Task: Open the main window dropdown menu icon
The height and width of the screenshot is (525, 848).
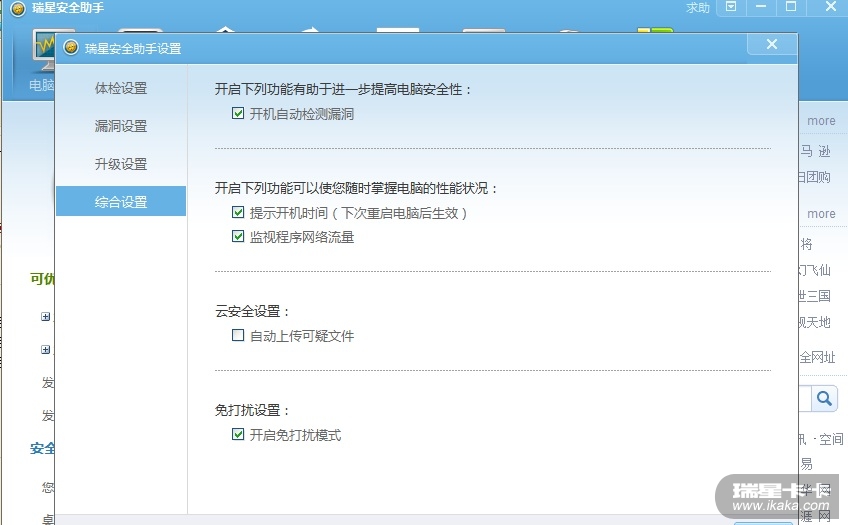Action: tap(731, 7)
